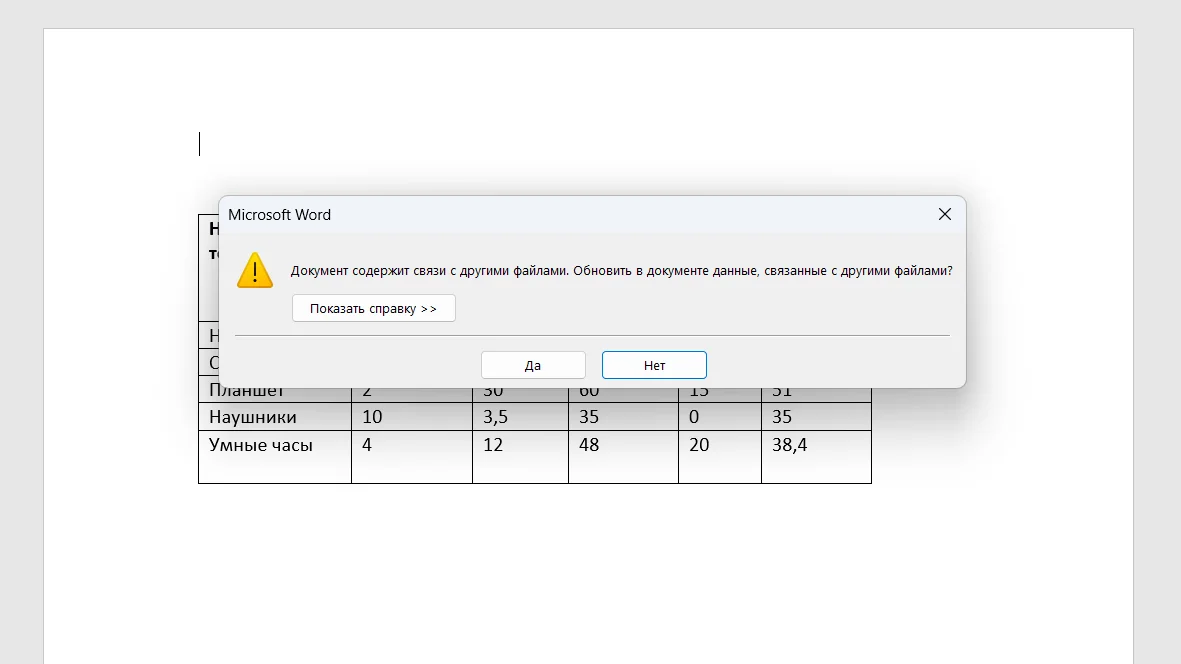
Task: Click the yellow warning triangle icon
Action: coord(255,271)
